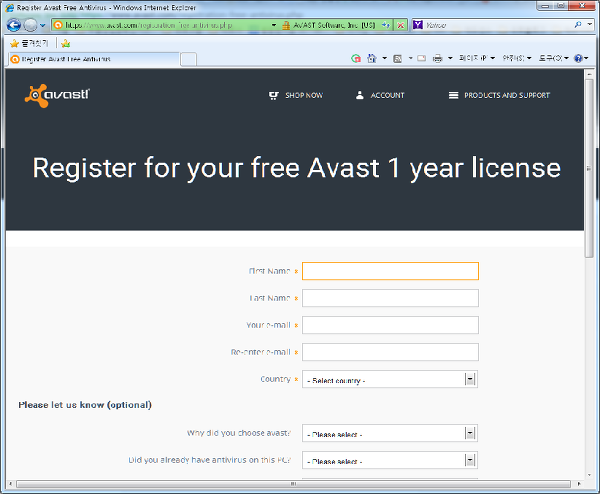Click the Register for your free Avast heading
This screenshot has width=600, height=494.
point(297,168)
